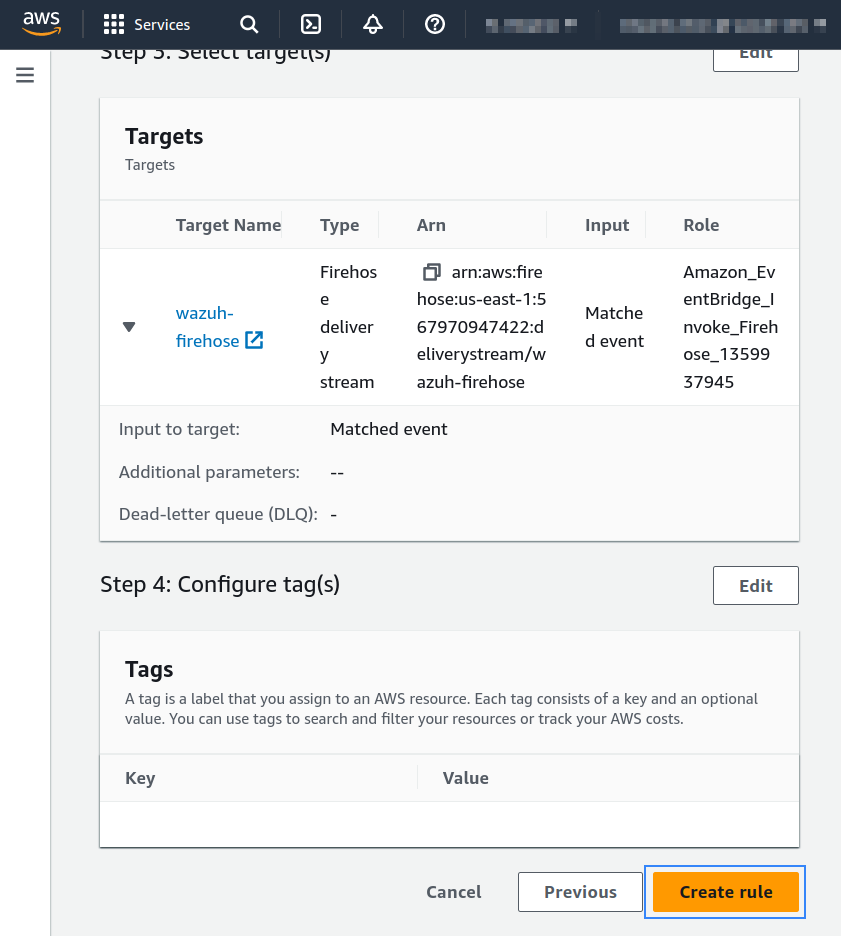This screenshot has height=936, width=841.
Task: Collapse the wazuh-firehose target row details
Action: coord(129,327)
